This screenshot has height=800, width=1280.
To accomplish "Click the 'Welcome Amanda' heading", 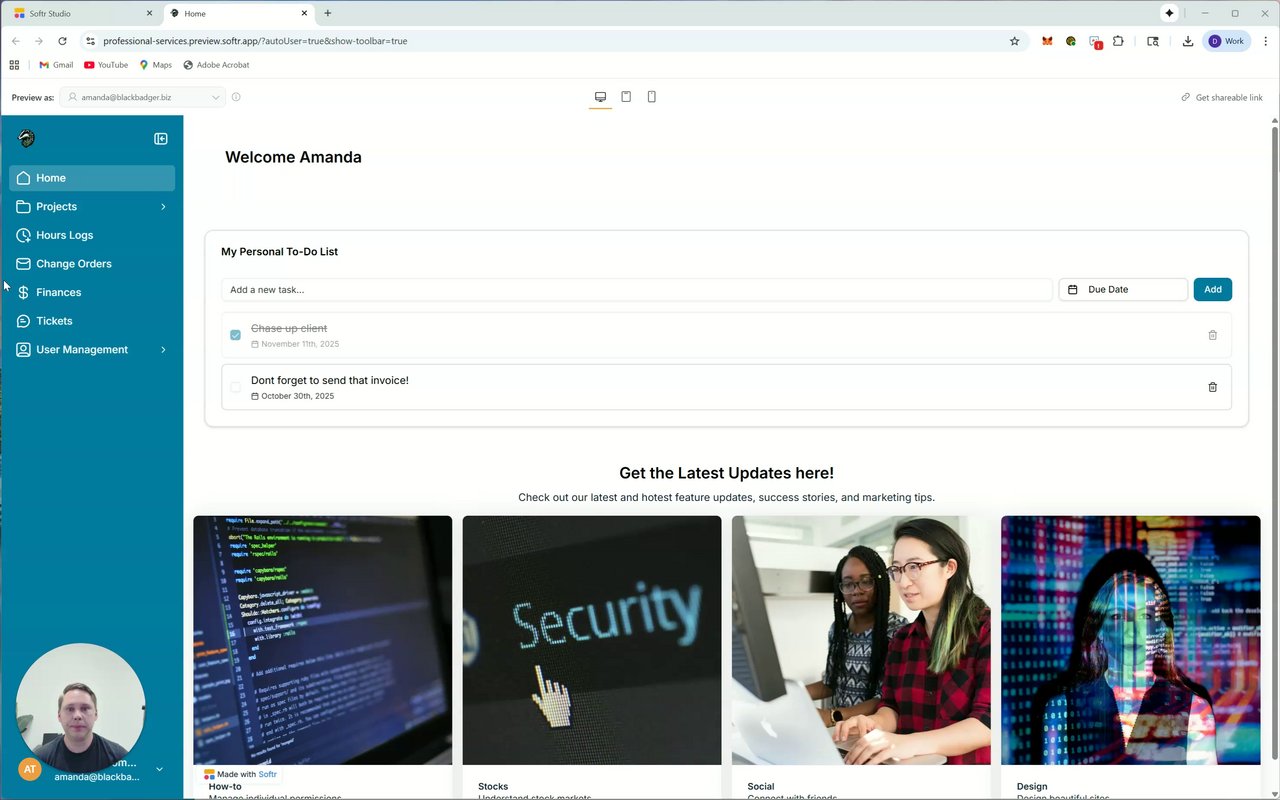I will (293, 157).
